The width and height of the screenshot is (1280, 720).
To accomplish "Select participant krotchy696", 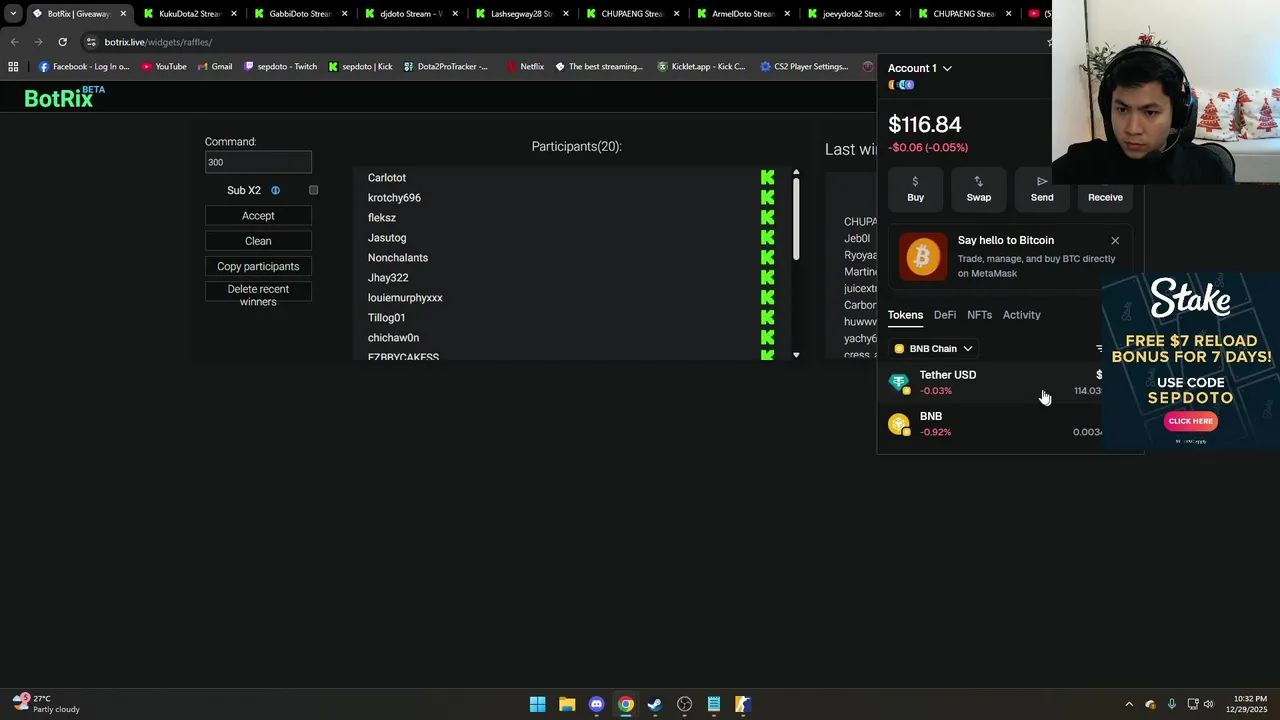I will pos(394,198).
